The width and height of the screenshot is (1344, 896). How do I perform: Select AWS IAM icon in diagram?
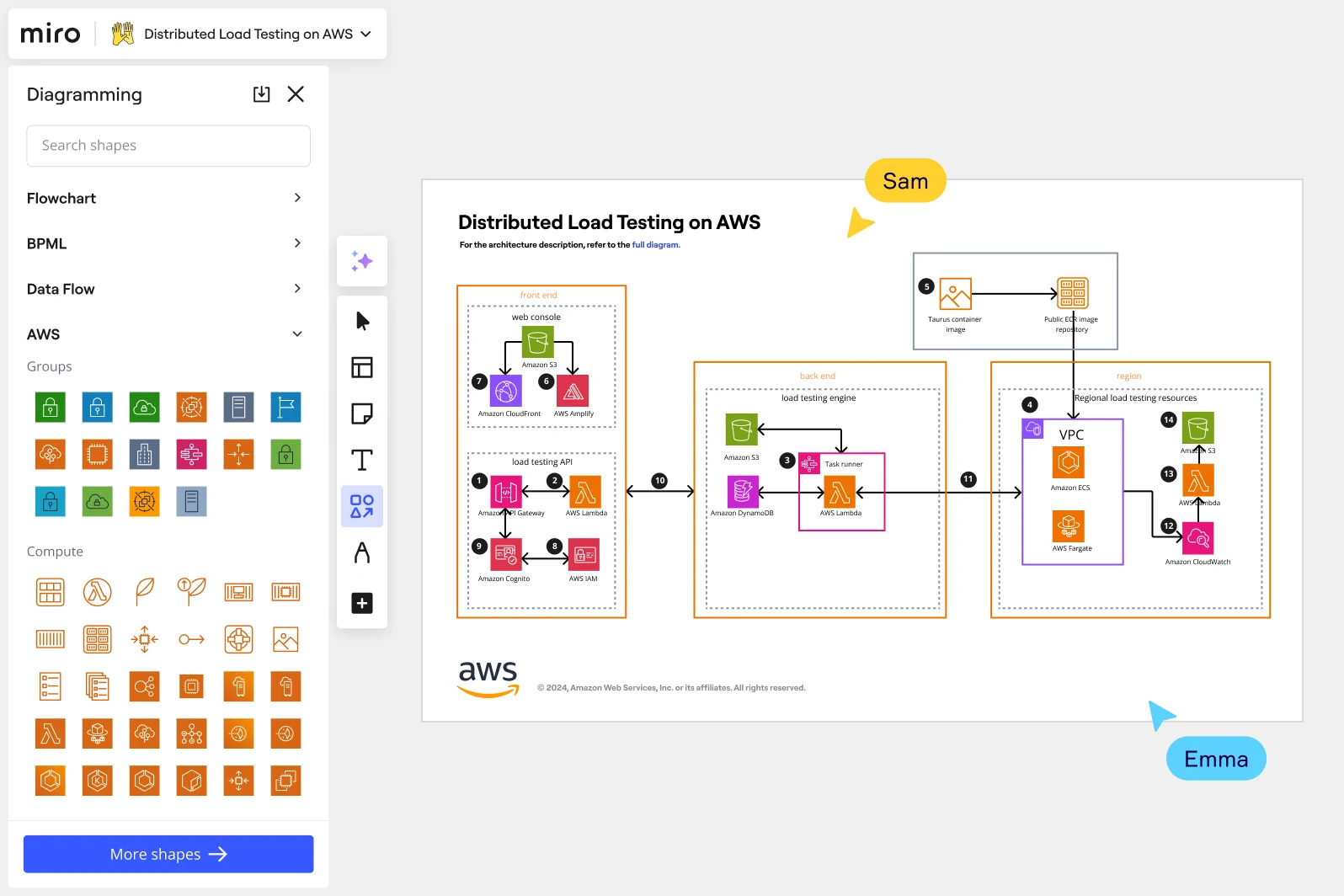585,554
